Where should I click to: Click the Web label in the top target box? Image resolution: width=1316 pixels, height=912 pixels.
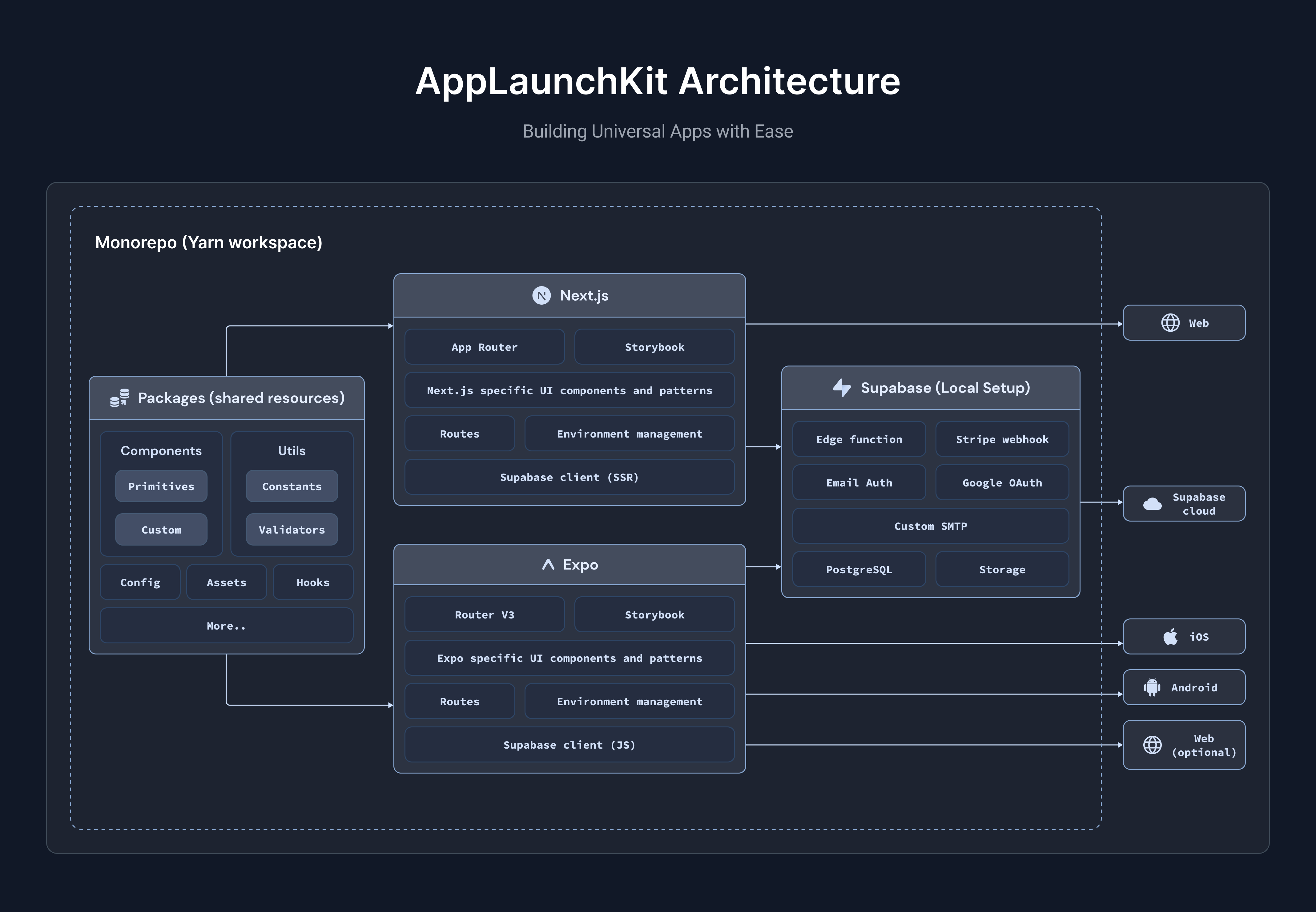tap(1199, 323)
